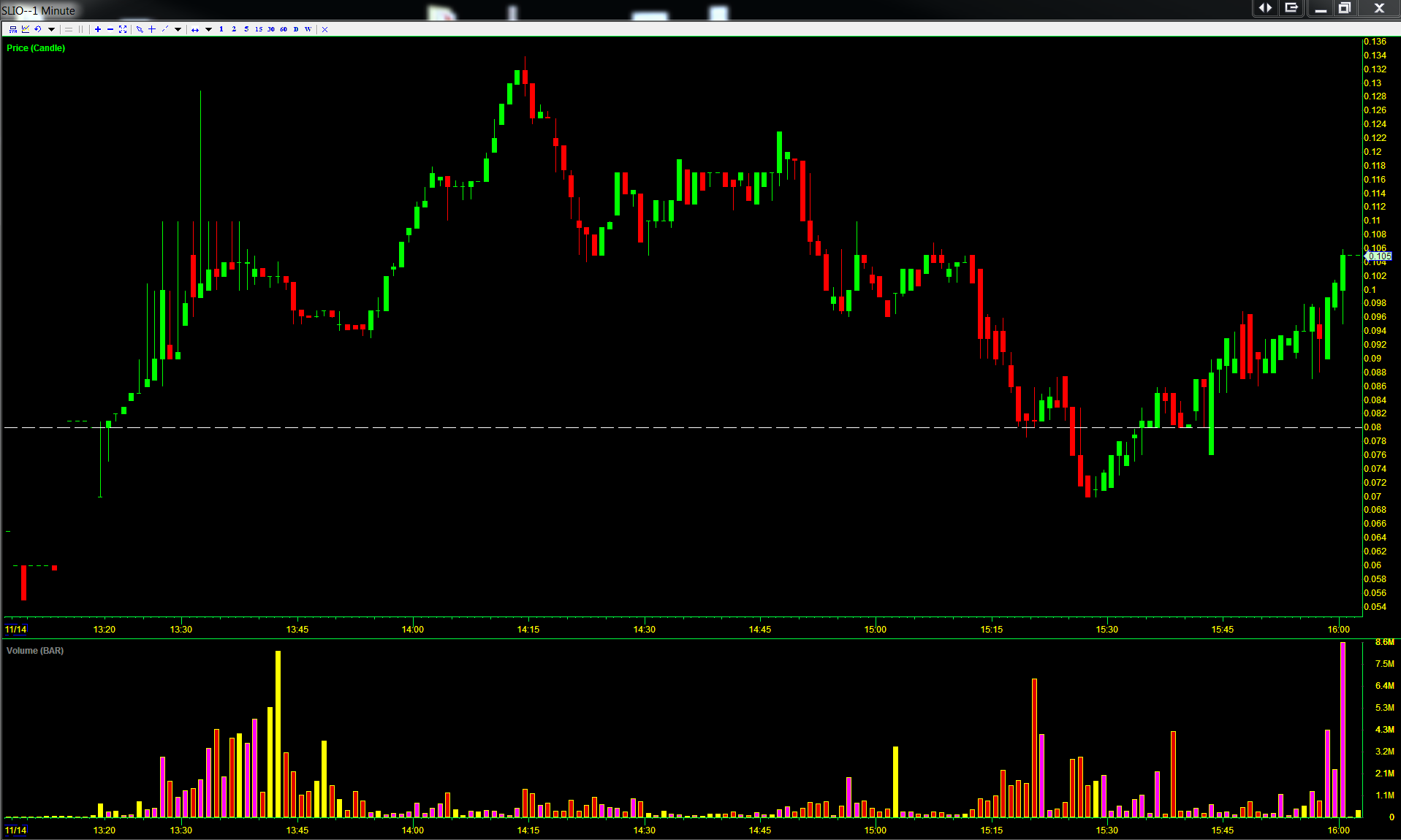Screen dimensions: 1401x840
Task: Select the pointer arrow tool
Action: click(140, 29)
